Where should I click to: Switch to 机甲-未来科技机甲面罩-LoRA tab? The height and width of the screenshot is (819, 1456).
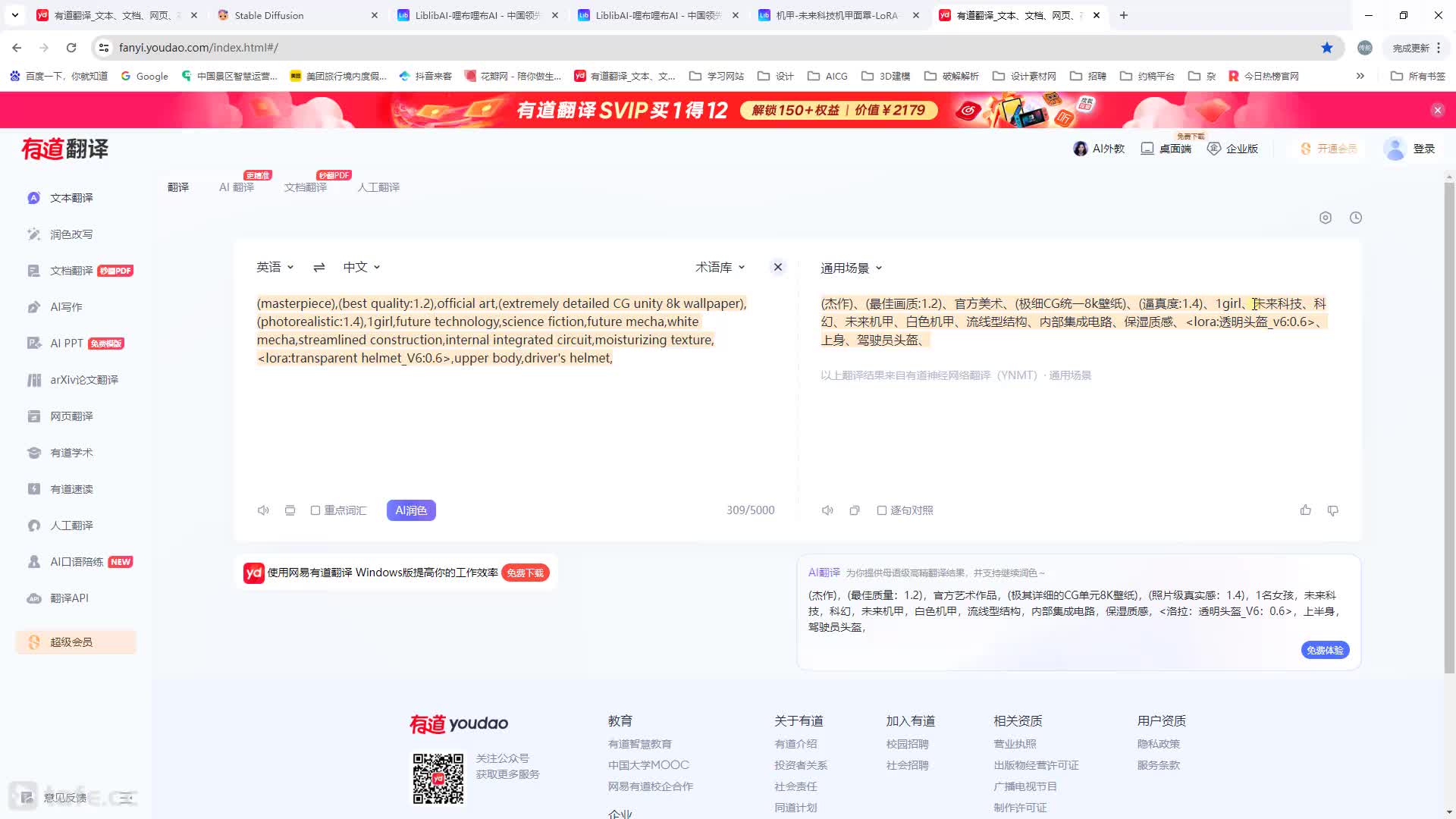(x=839, y=15)
